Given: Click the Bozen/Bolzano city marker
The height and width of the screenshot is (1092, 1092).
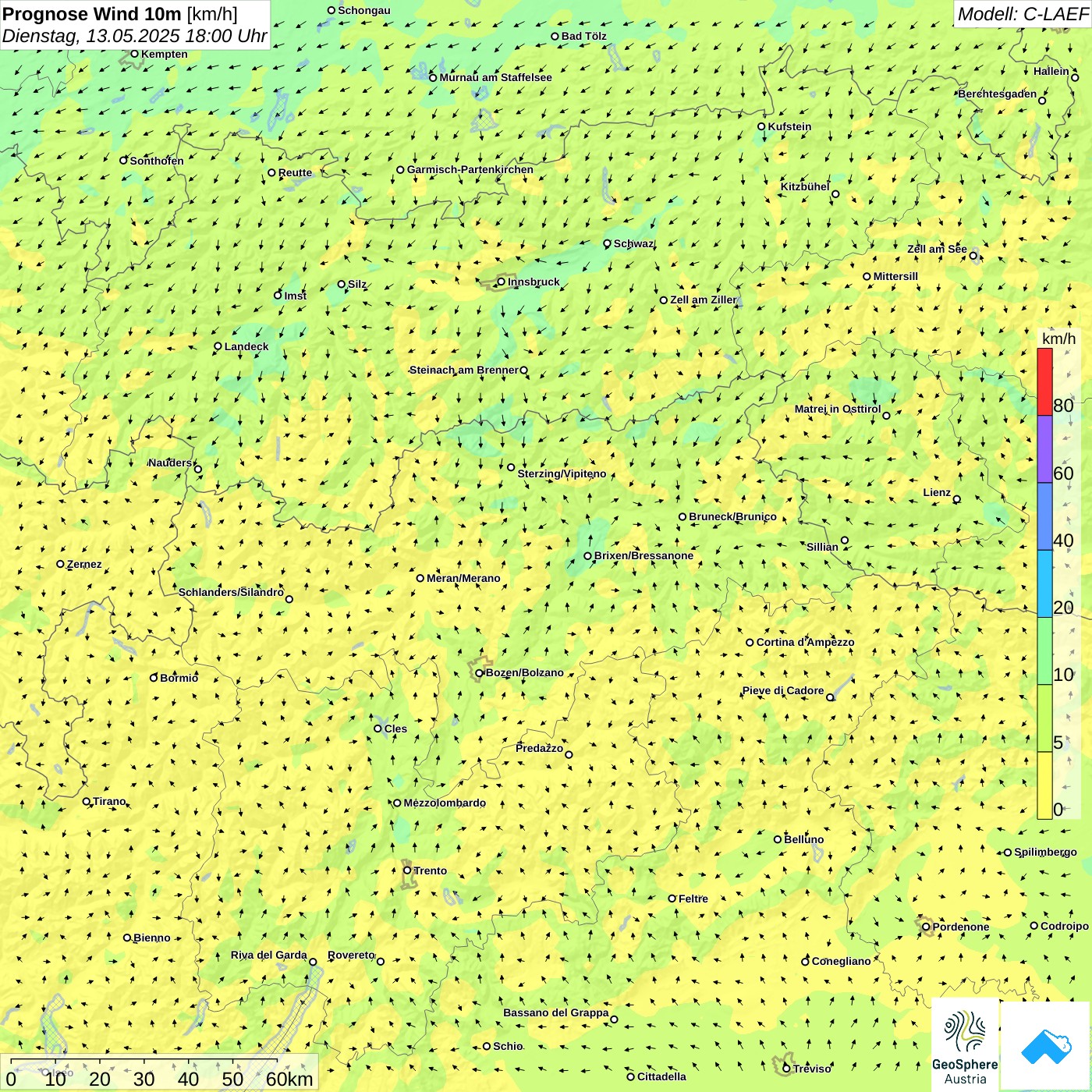Looking at the screenshot, I should tap(479, 673).
